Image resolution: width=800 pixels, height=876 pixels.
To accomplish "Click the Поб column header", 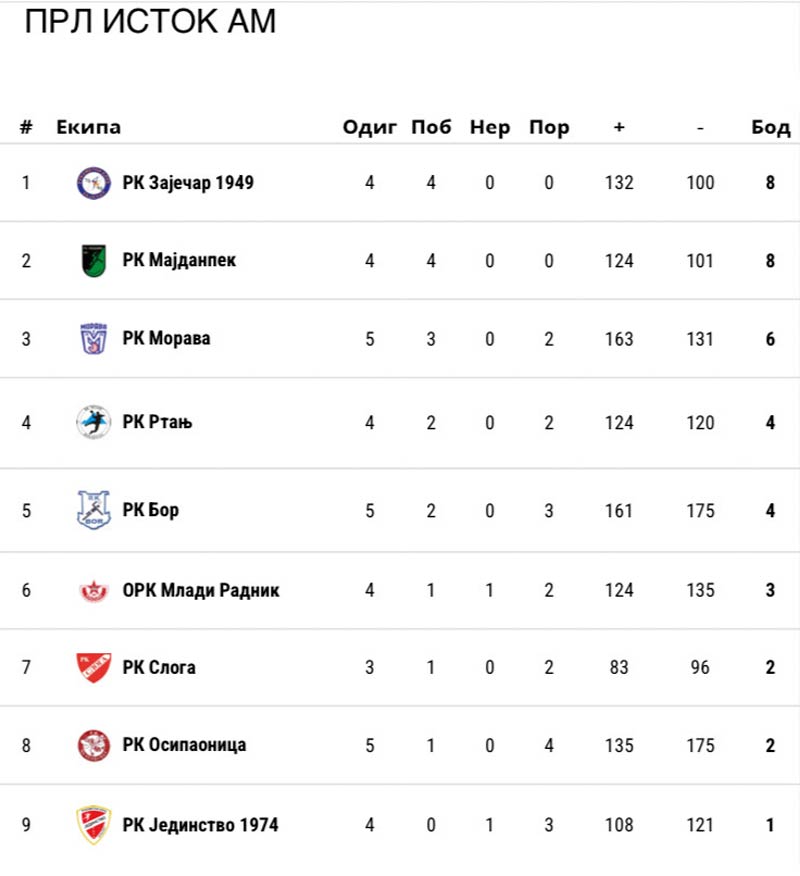I will (431, 127).
